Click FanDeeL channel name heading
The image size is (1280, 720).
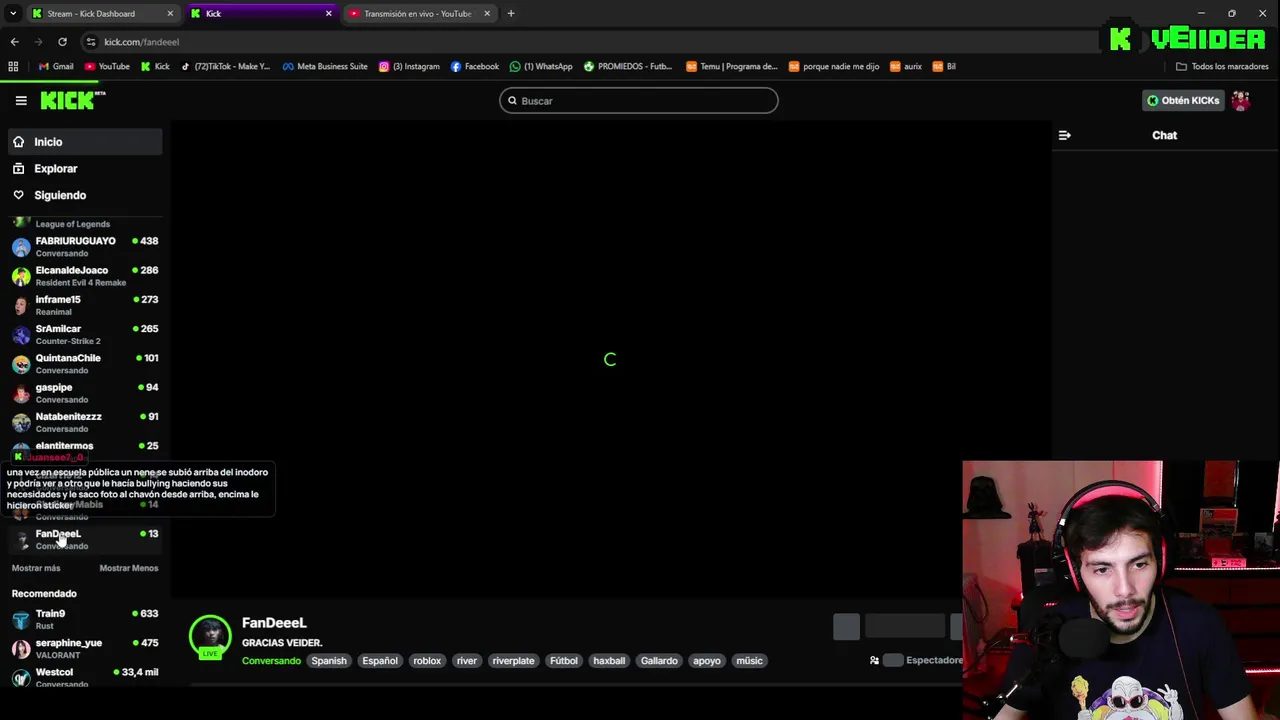[274, 623]
